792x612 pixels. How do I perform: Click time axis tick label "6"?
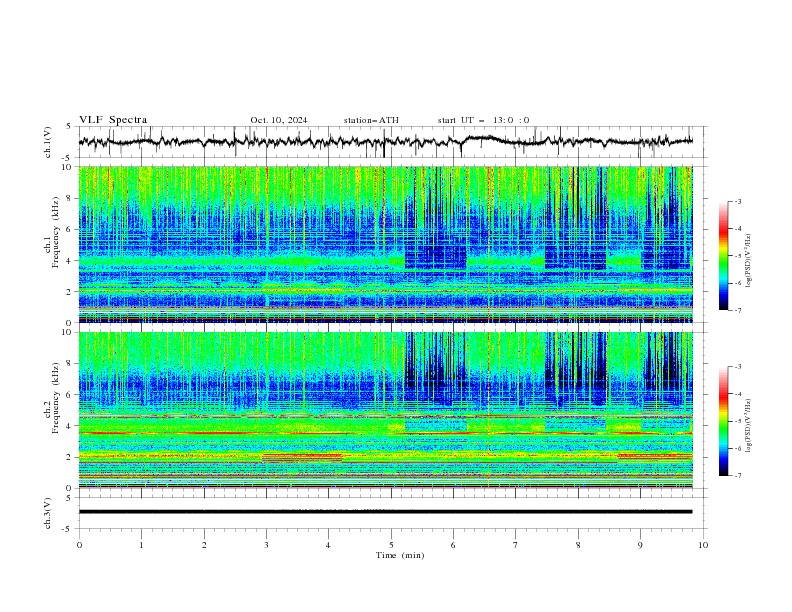click(x=453, y=545)
